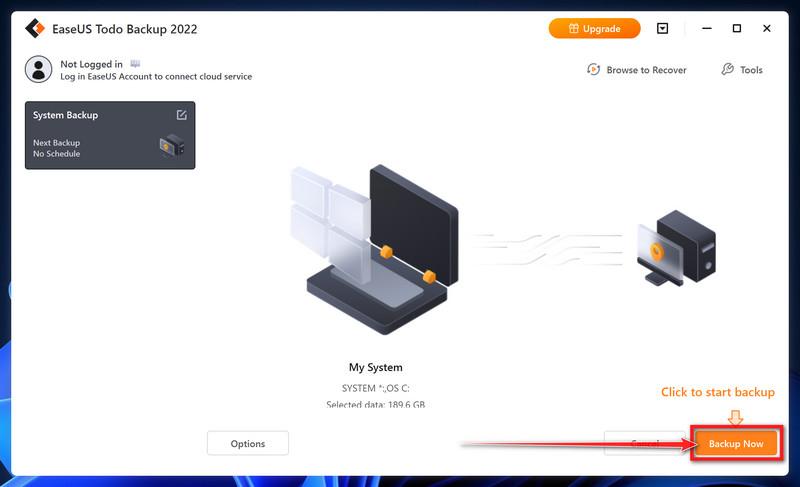Open the Tools menu
Image resolution: width=800 pixels, height=487 pixels.
pos(742,70)
